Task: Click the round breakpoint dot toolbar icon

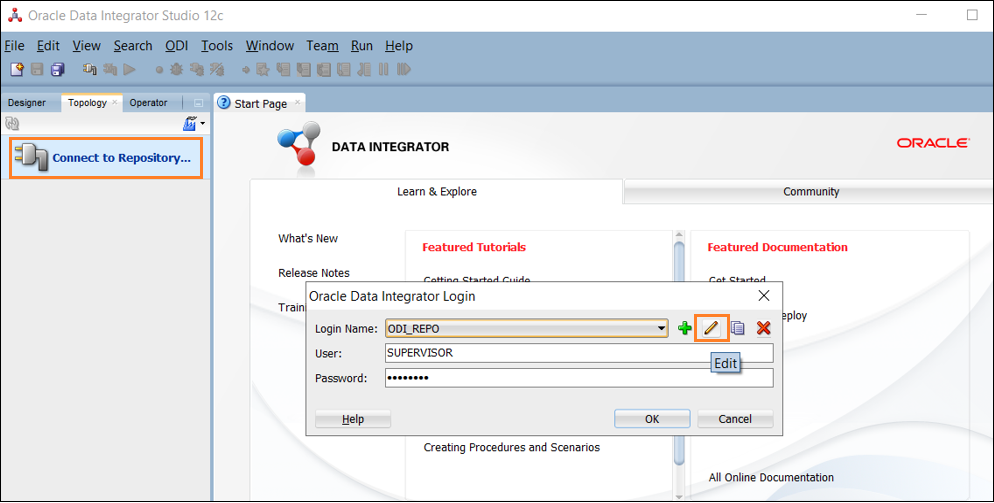Action: pyautogui.click(x=159, y=70)
